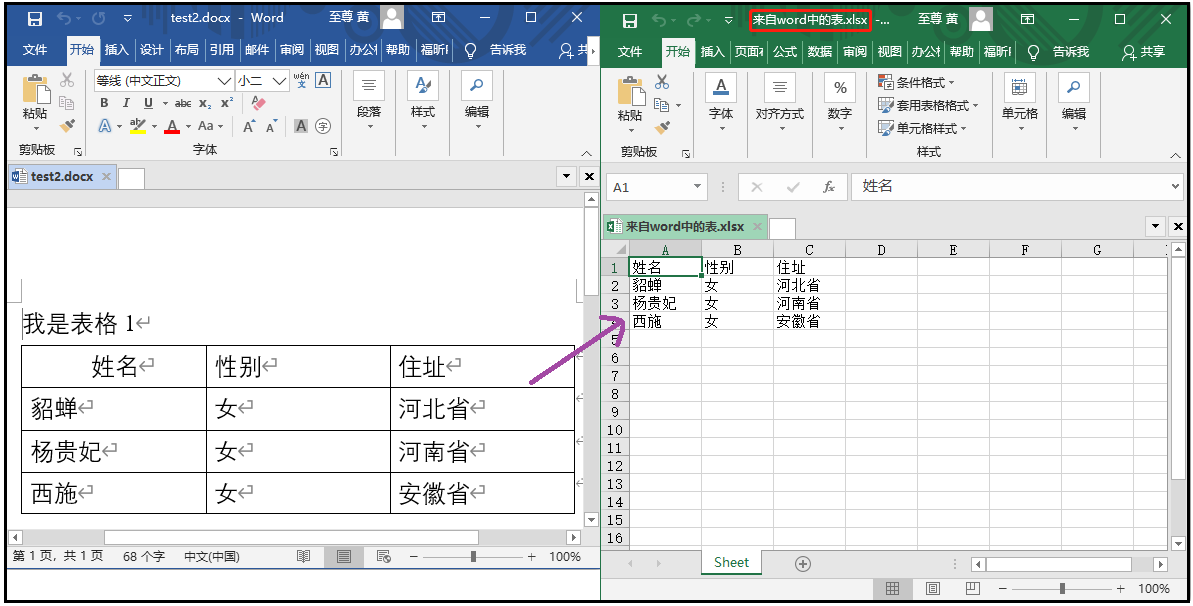Viewport: 1193px width, 606px height.
Task: Open the Word font dialog launcher
Action: (334, 152)
